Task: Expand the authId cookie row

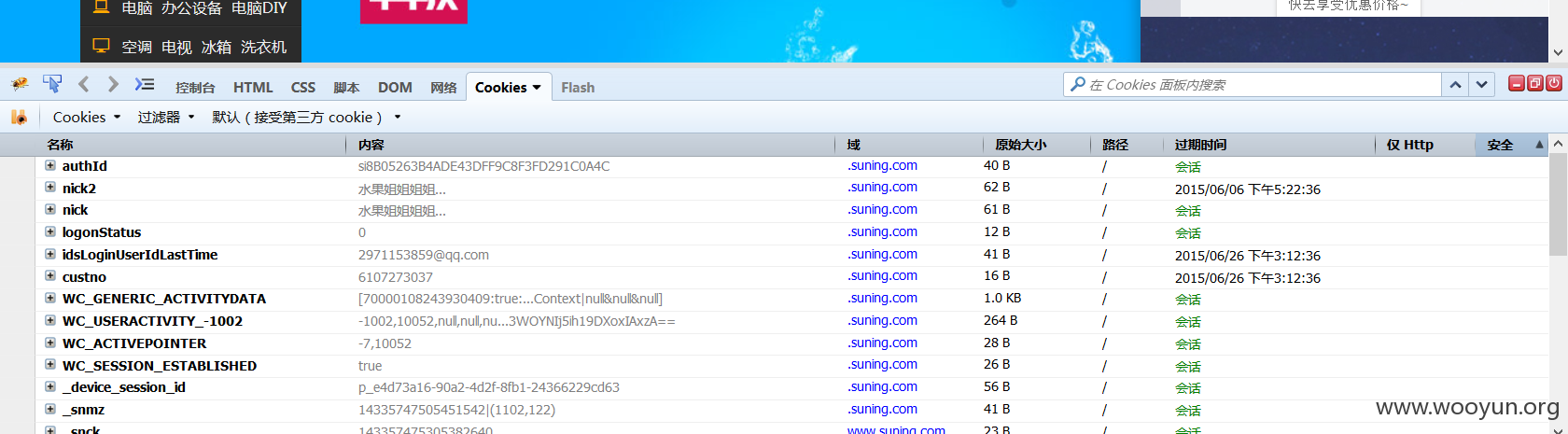Action: click(x=50, y=165)
